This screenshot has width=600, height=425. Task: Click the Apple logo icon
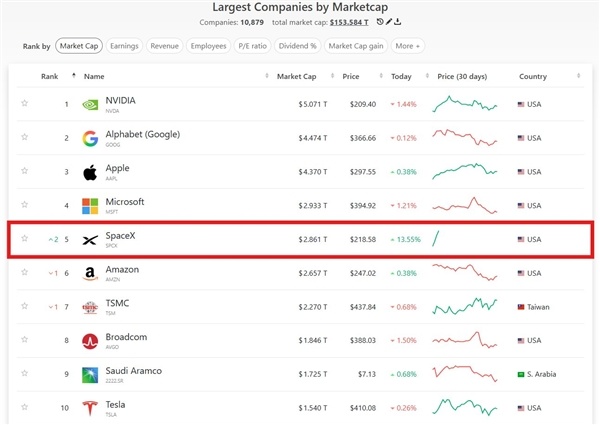[90, 172]
